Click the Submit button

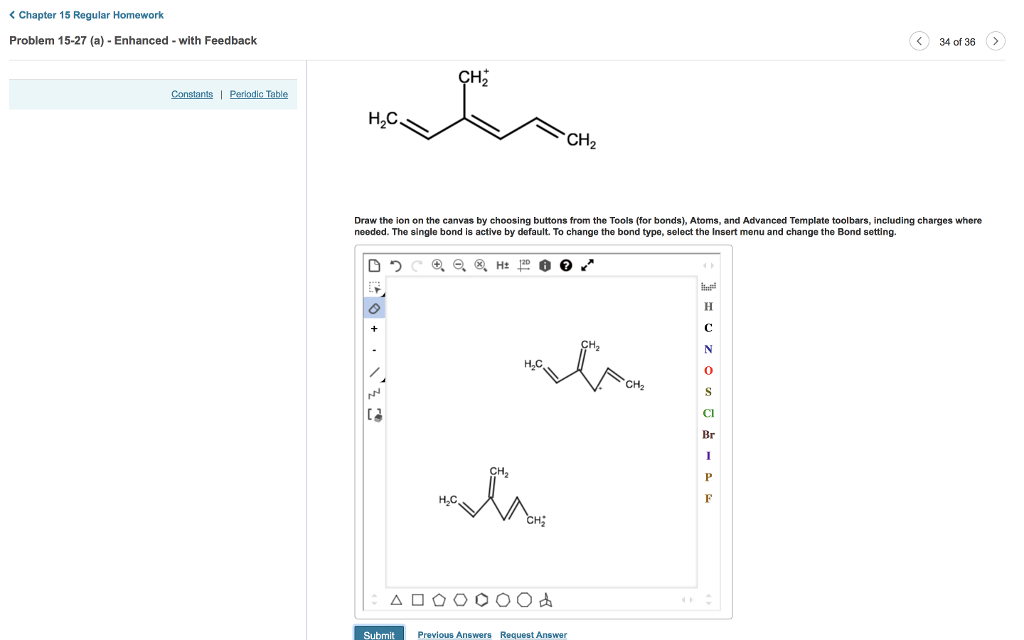tap(379, 634)
